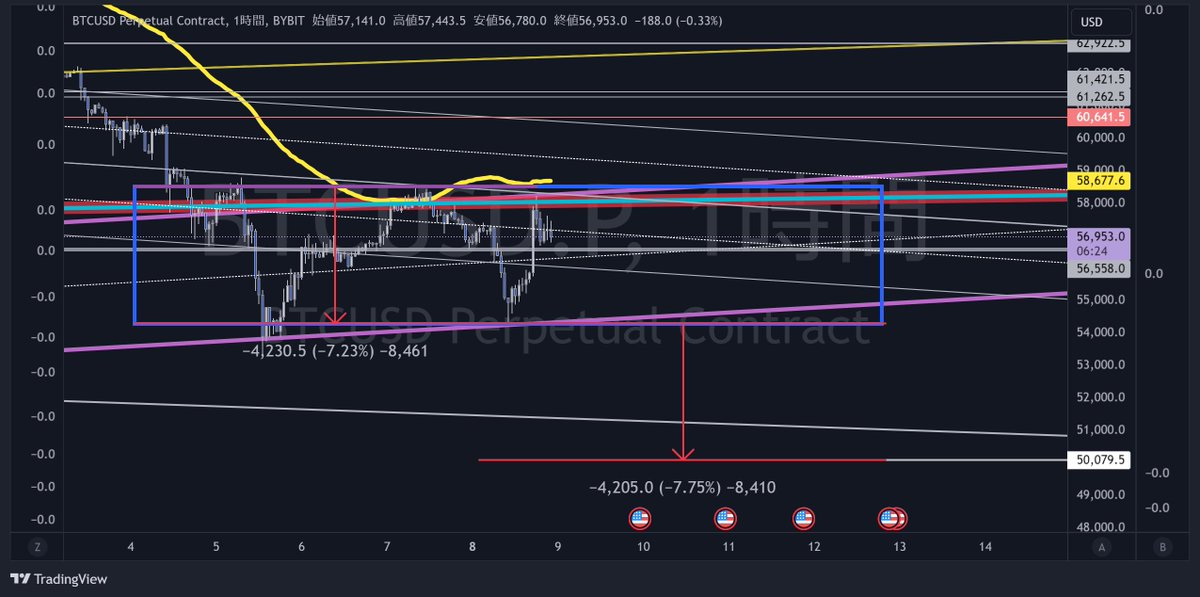Click date 14 on the time axis
Image resolution: width=1200 pixels, height=597 pixels.
[986, 547]
